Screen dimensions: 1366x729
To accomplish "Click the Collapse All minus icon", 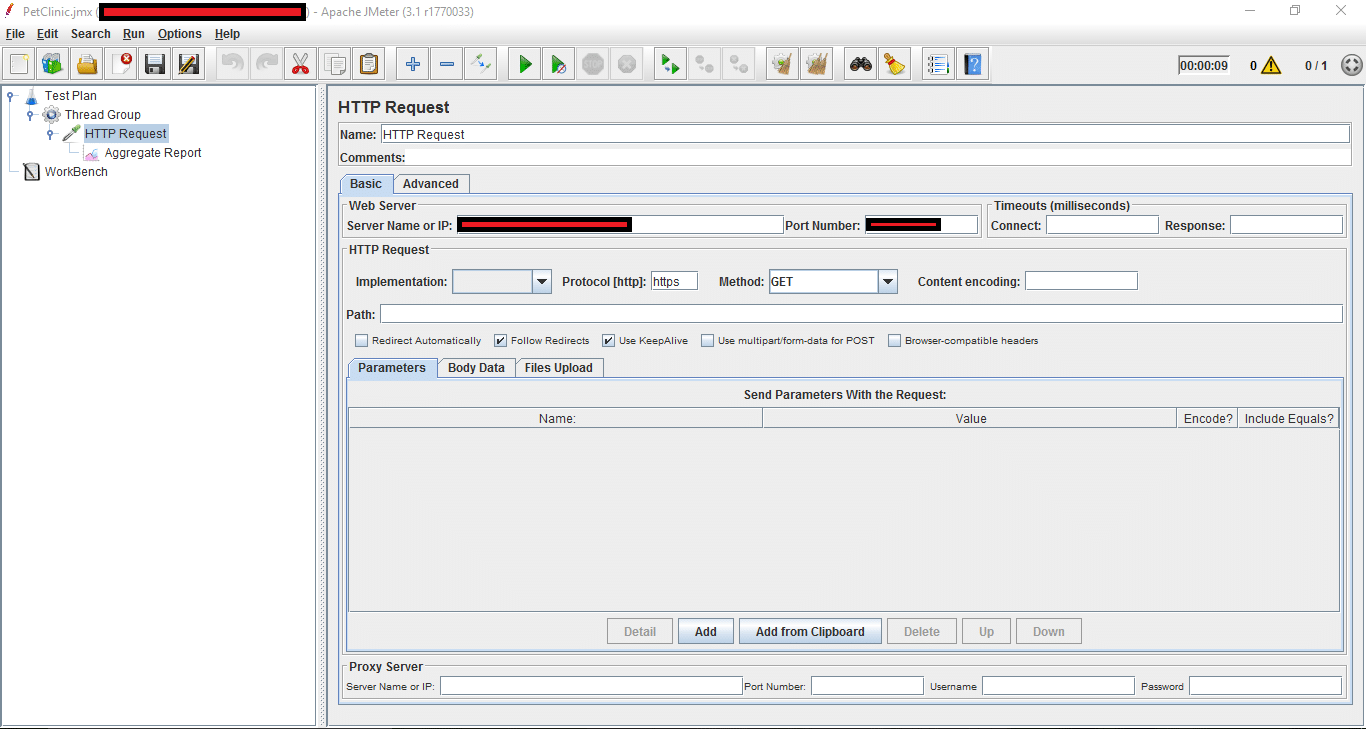I will point(446,65).
